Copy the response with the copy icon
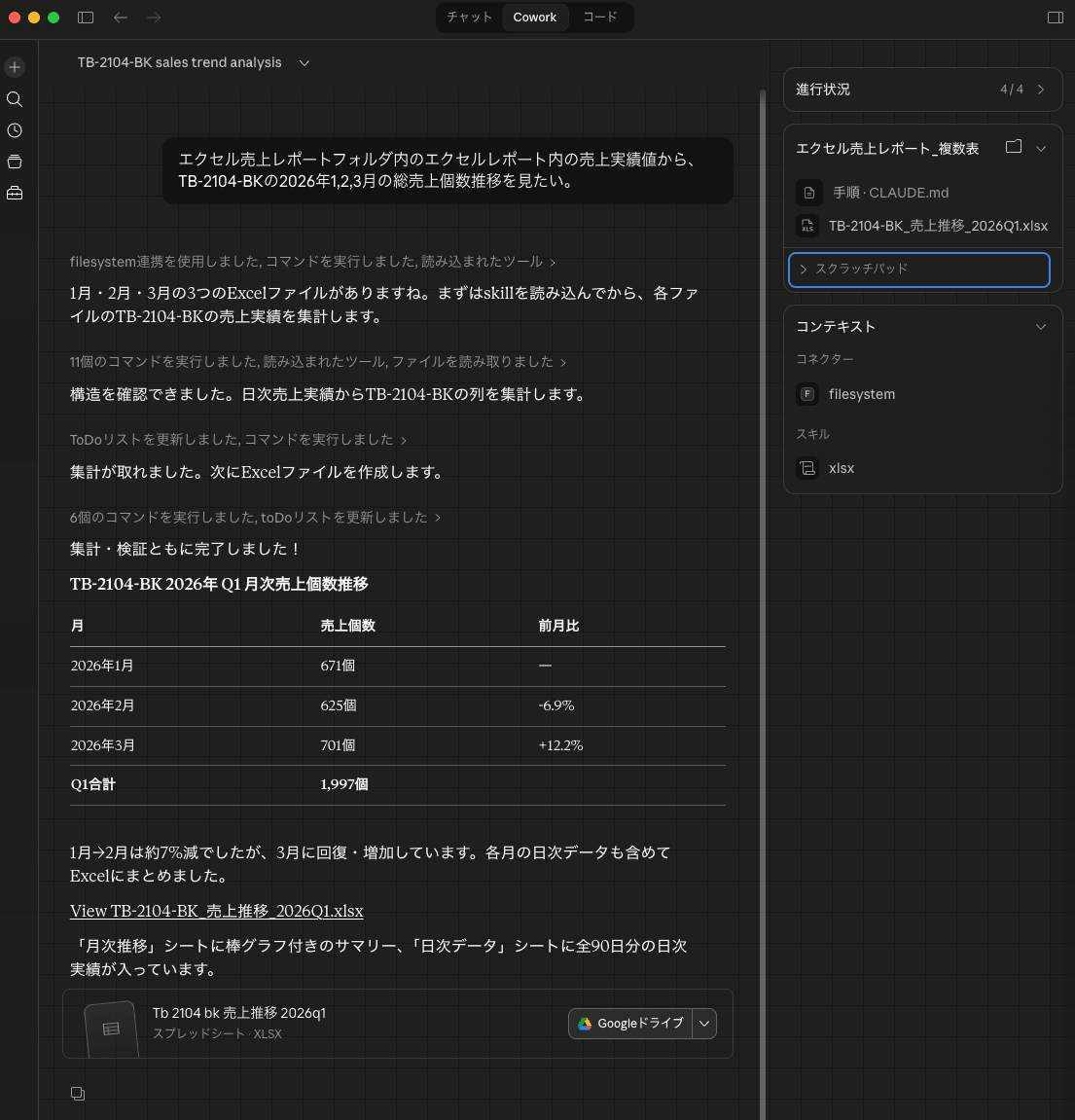The width and height of the screenshot is (1075, 1120). (77, 1093)
